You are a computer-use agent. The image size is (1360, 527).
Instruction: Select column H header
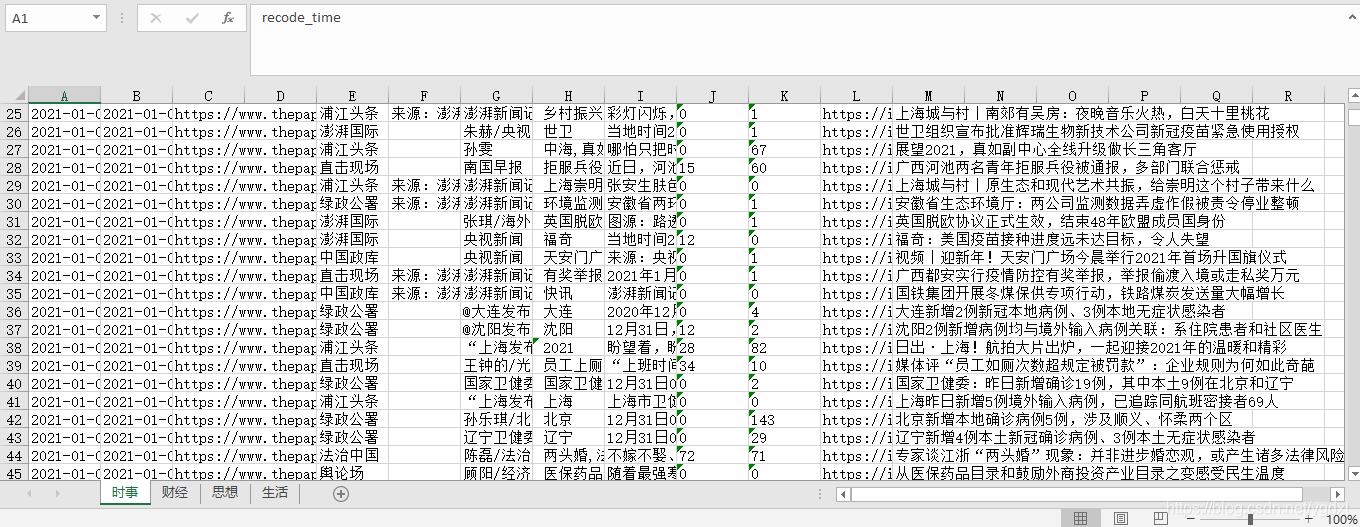coord(569,96)
